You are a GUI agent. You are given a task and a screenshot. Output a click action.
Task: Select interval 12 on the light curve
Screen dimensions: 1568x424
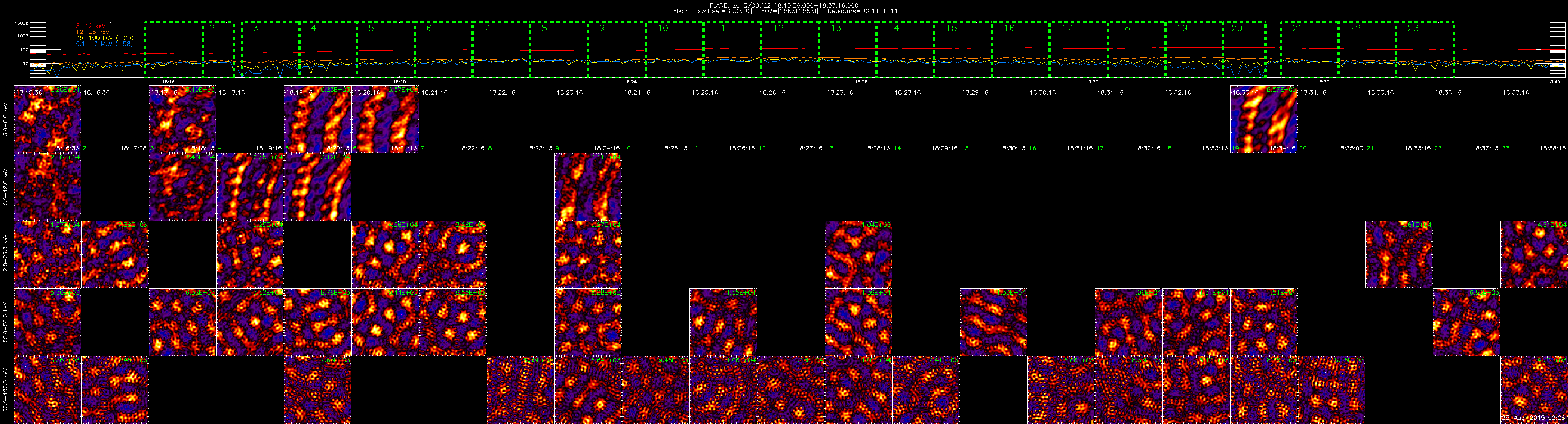point(790,50)
